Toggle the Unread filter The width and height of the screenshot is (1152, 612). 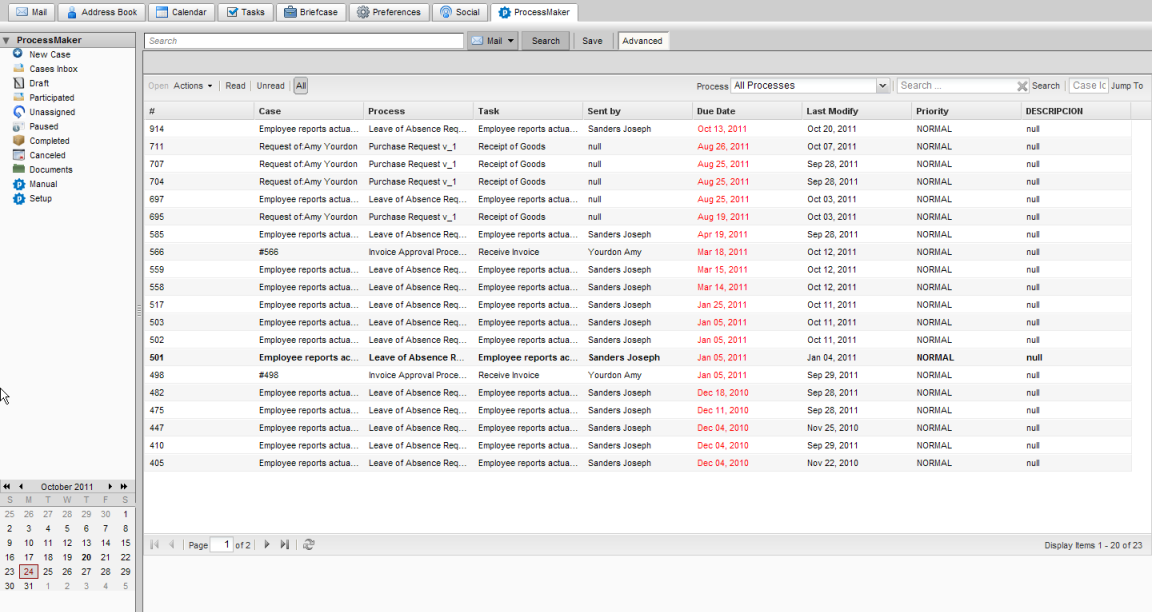270,86
